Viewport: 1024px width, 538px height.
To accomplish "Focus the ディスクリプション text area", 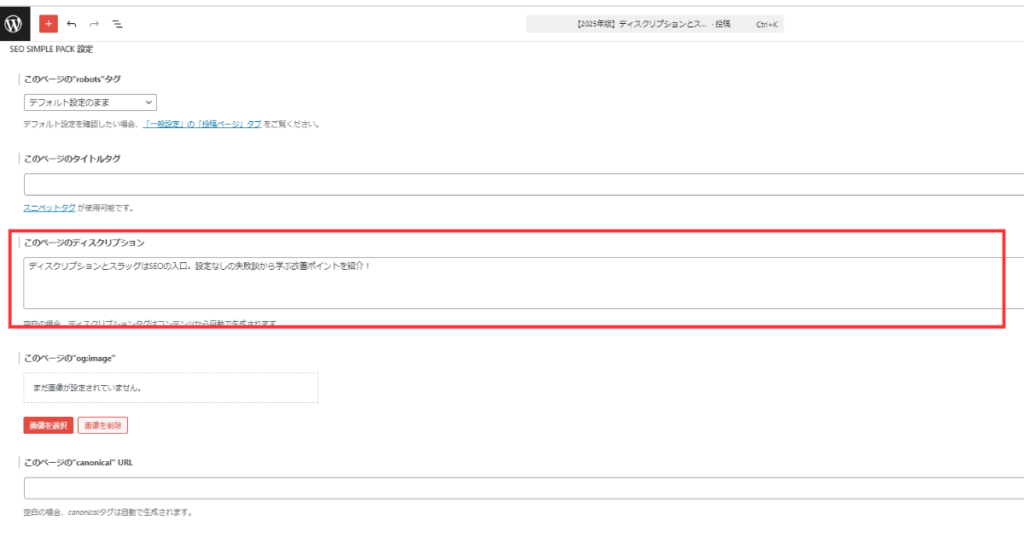I will tap(510, 283).
